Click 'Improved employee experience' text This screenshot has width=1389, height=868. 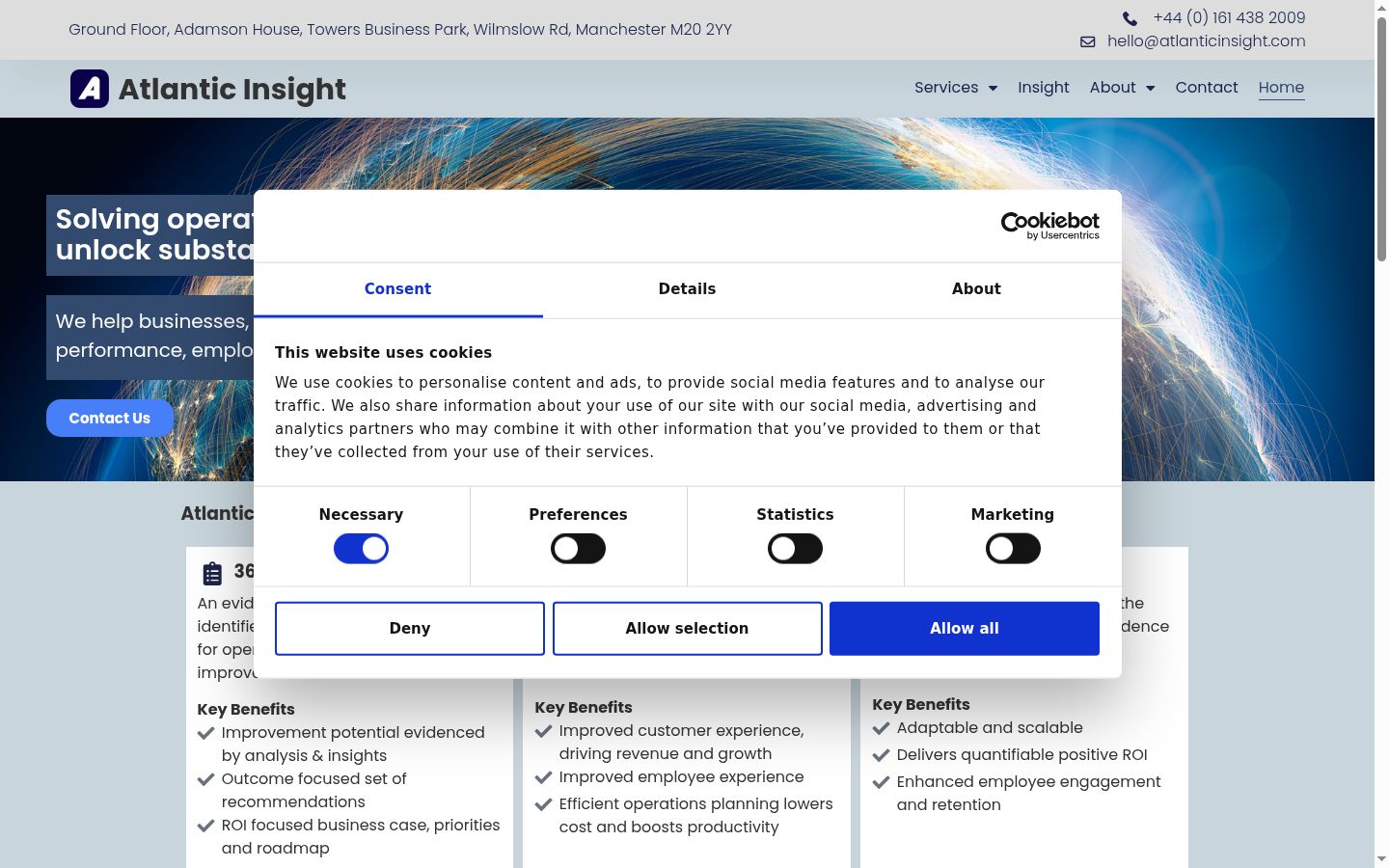(681, 777)
